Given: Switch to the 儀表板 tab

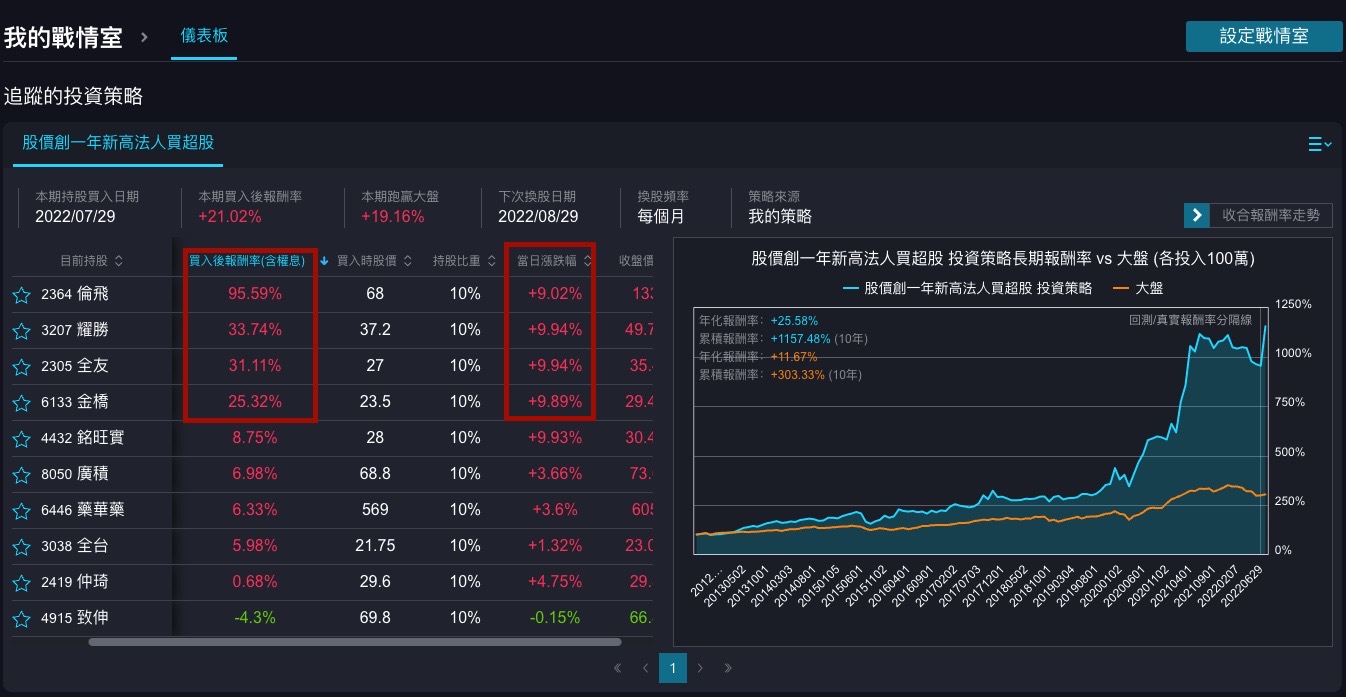Looking at the screenshot, I should coord(204,36).
